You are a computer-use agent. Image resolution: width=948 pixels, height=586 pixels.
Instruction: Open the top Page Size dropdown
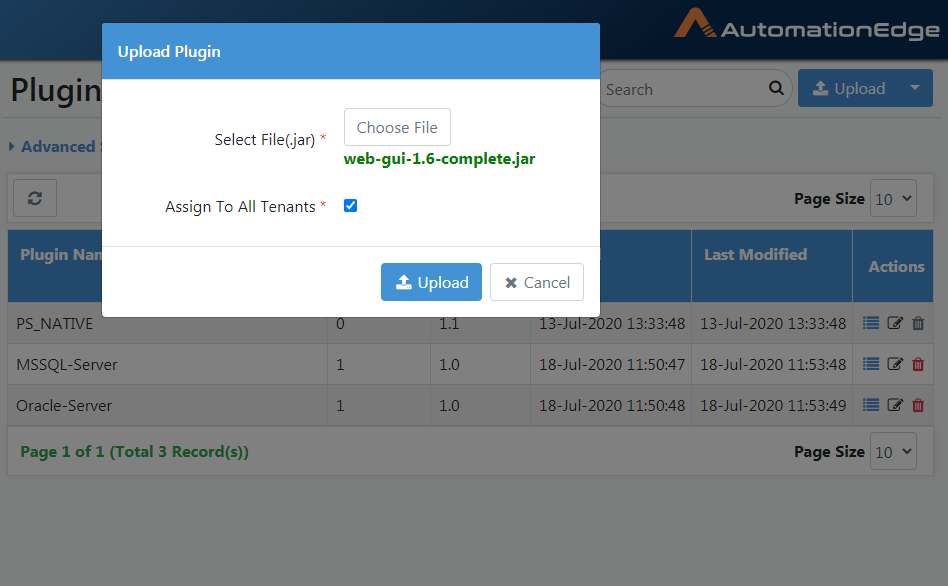pos(893,198)
